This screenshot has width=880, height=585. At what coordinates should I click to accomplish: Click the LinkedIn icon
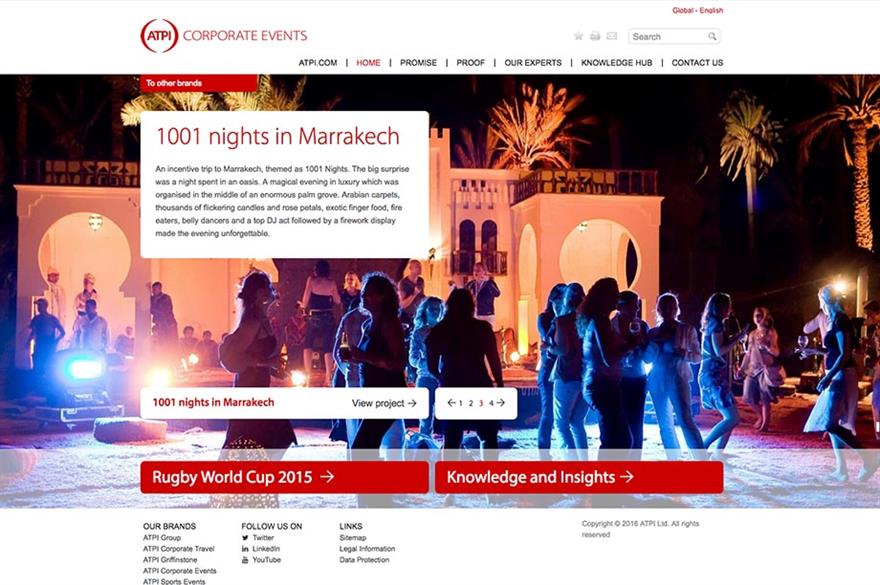click(245, 549)
